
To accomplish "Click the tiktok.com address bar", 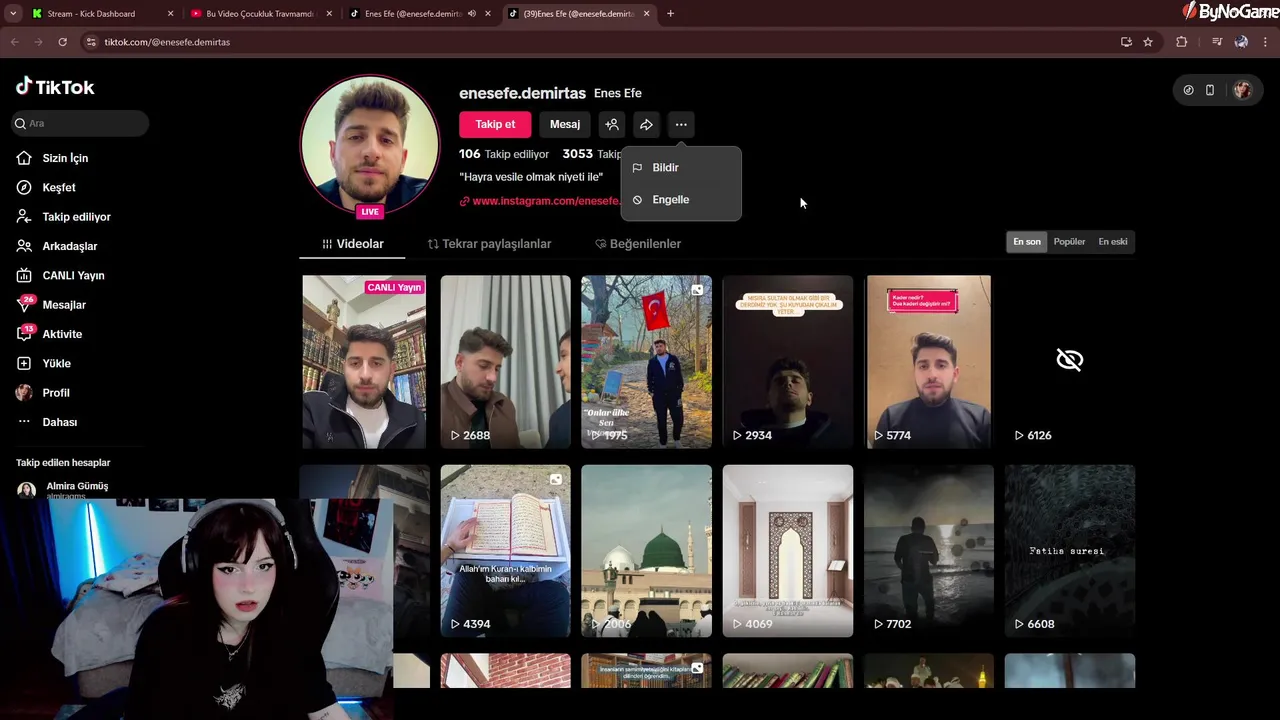I will [x=600, y=42].
